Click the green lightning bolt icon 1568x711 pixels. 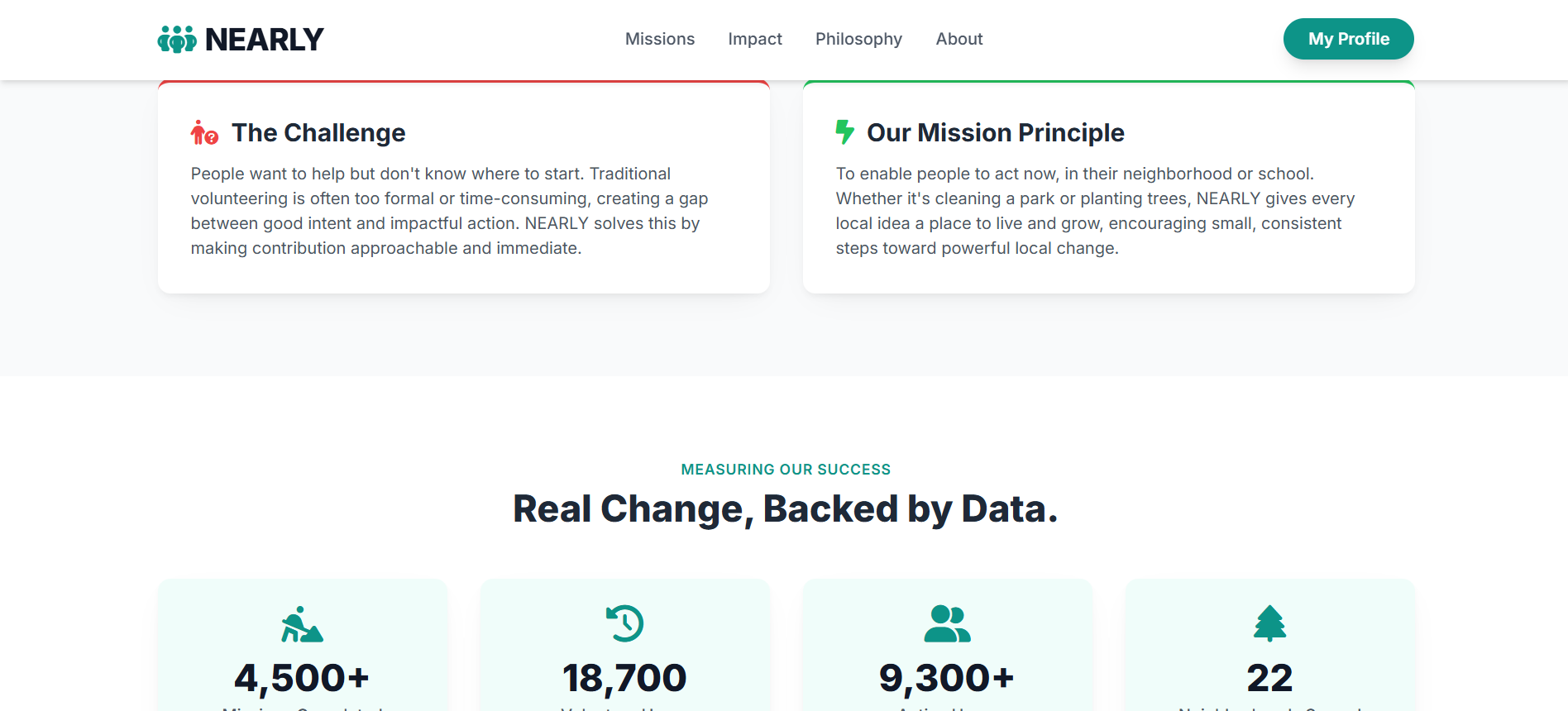pos(844,132)
